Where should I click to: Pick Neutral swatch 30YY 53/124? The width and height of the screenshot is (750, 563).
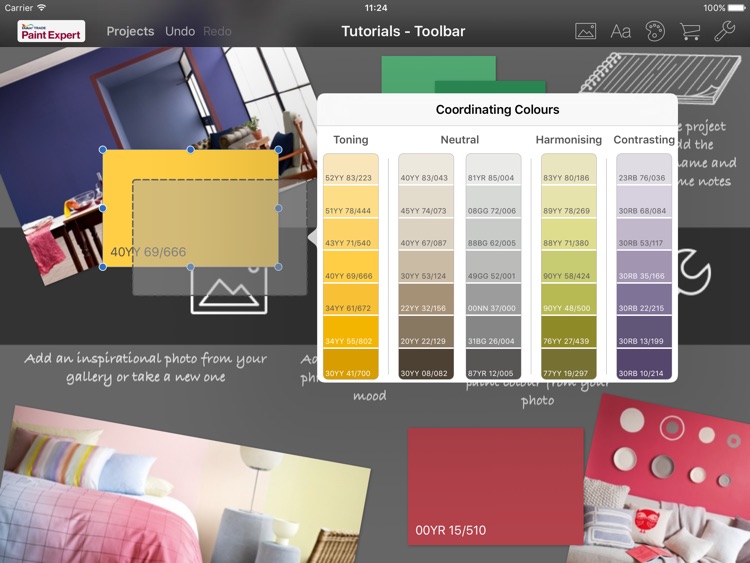tap(426, 267)
